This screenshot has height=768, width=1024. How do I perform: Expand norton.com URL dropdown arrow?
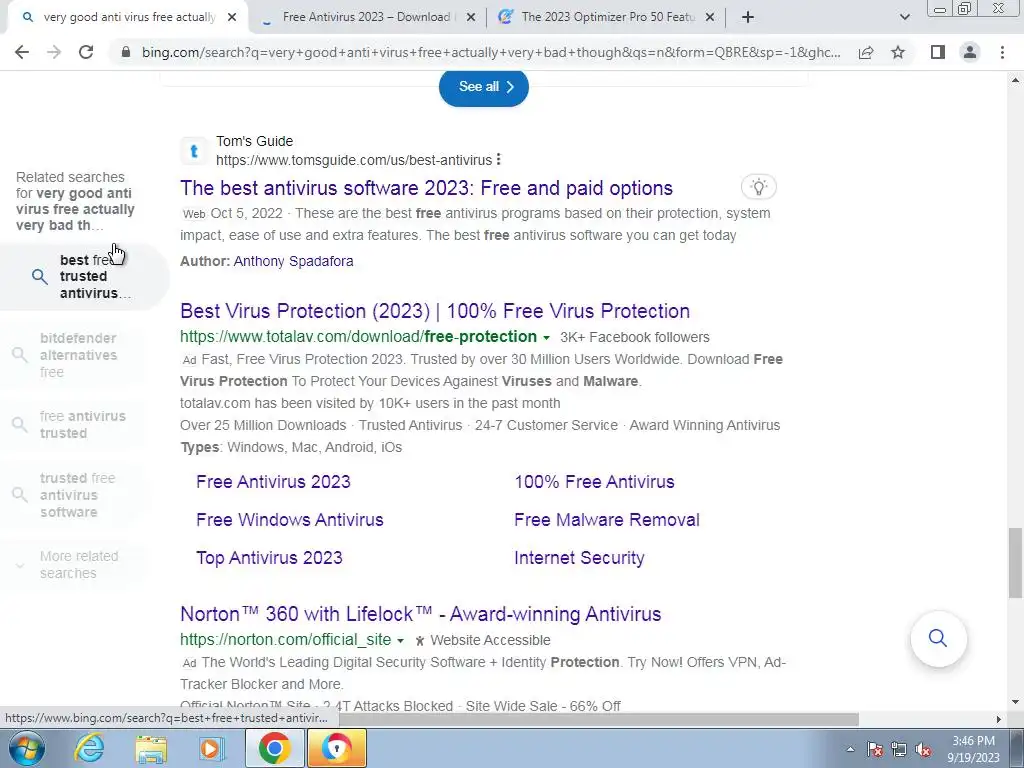pyautogui.click(x=400, y=641)
